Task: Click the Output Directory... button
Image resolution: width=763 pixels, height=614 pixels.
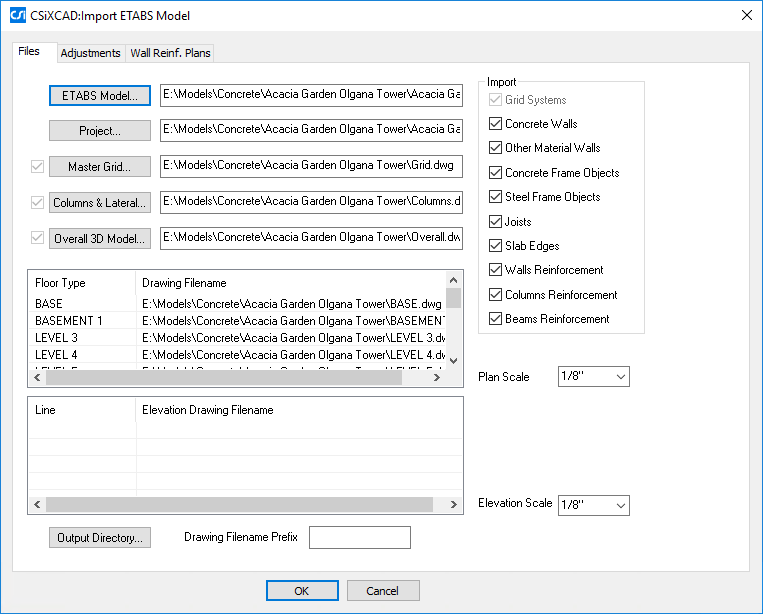Action: coord(99,538)
